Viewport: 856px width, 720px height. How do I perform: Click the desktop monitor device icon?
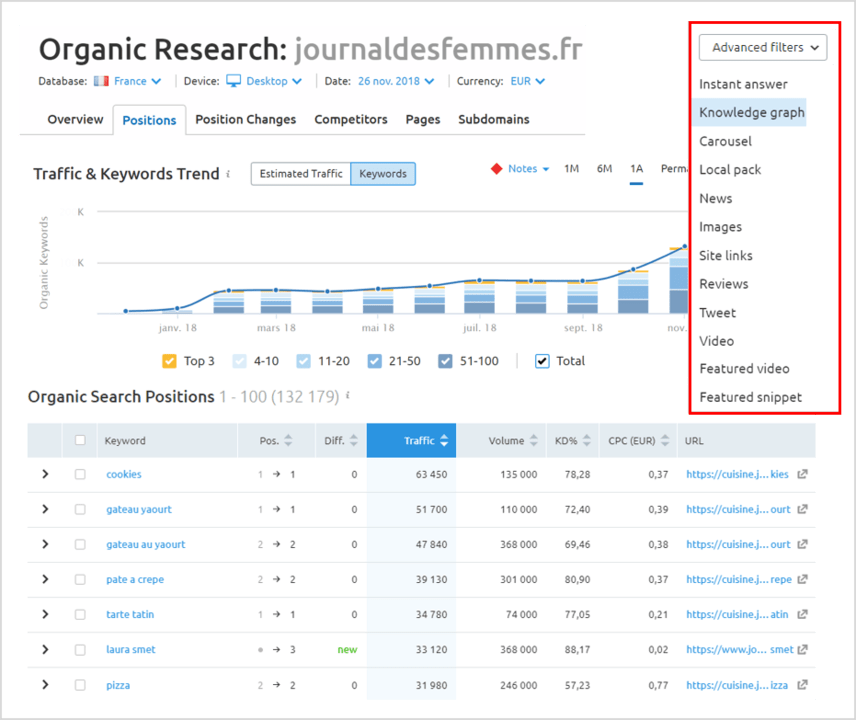pyautogui.click(x=234, y=81)
